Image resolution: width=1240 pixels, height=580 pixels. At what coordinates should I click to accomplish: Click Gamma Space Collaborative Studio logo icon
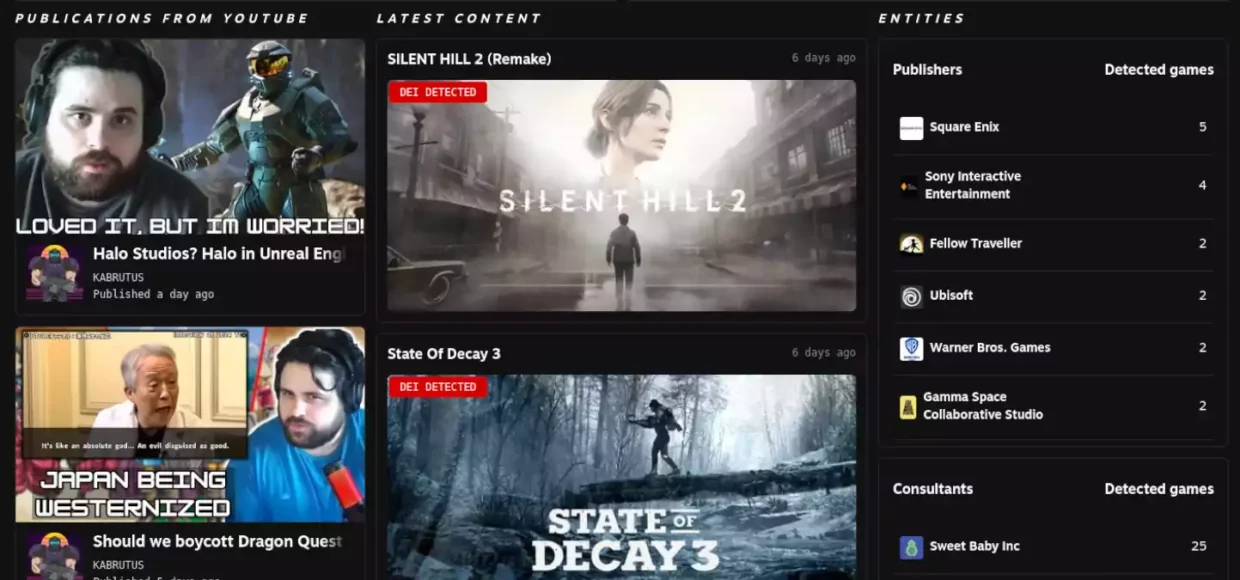[908, 406]
